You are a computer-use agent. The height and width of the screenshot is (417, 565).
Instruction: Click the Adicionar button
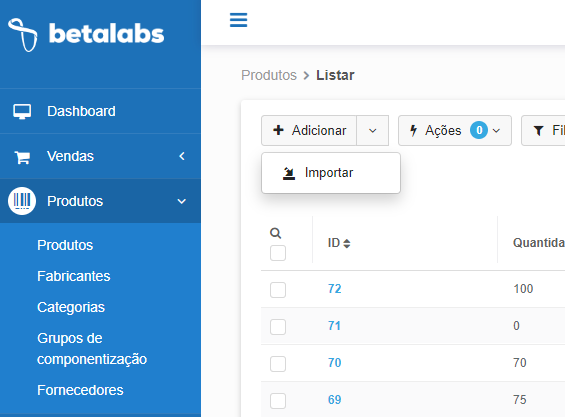click(x=309, y=130)
